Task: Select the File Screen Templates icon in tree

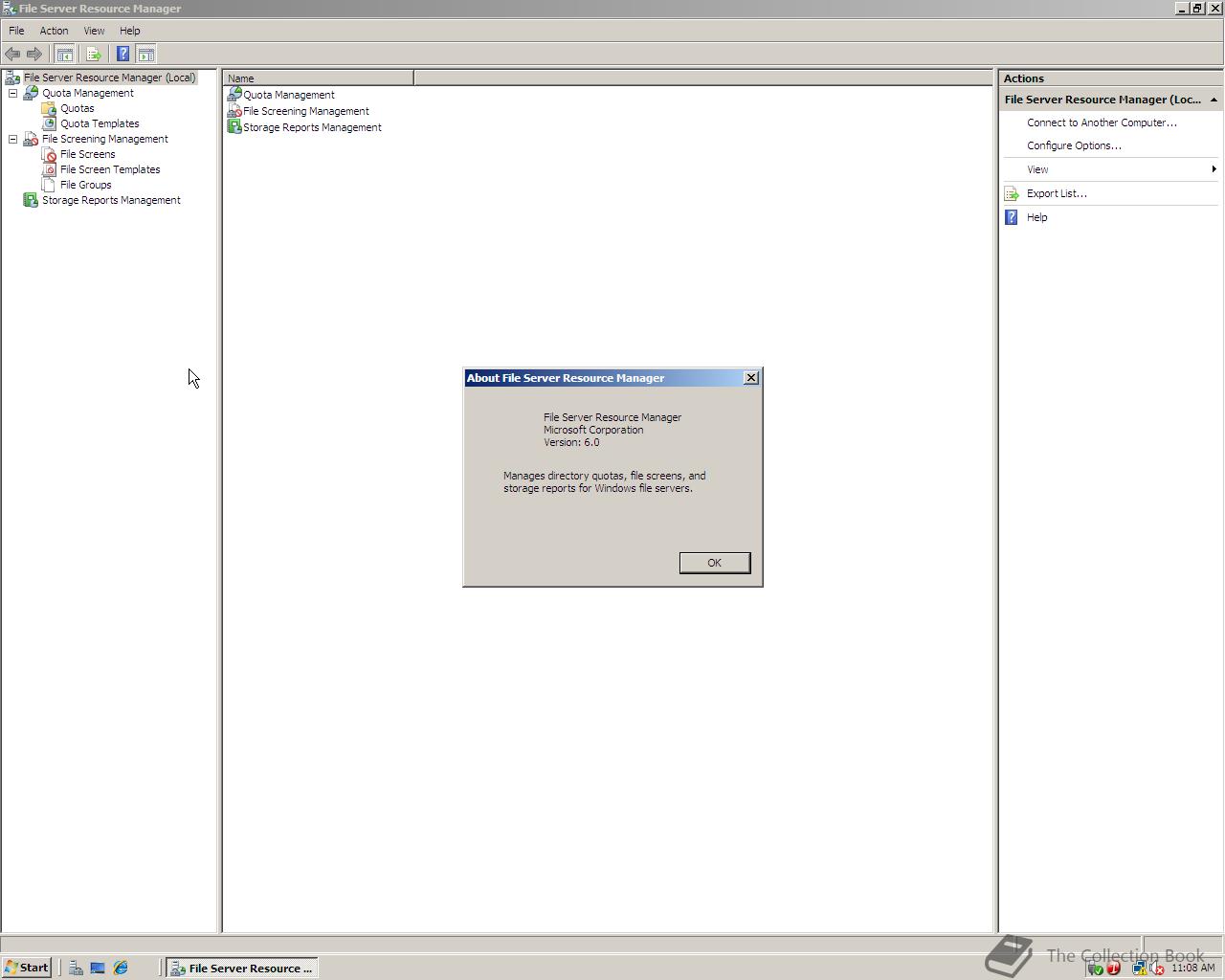Action: (x=49, y=169)
